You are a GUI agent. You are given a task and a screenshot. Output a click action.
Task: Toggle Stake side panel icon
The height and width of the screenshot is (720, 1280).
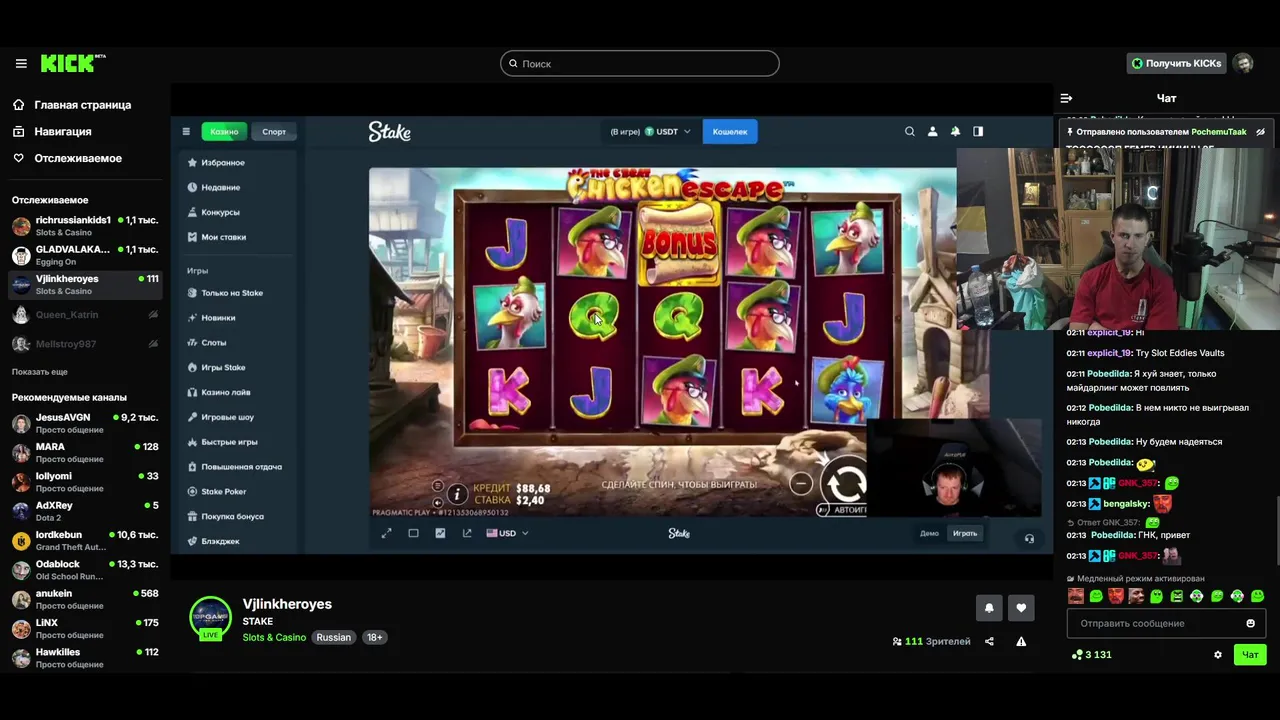[x=978, y=131]
